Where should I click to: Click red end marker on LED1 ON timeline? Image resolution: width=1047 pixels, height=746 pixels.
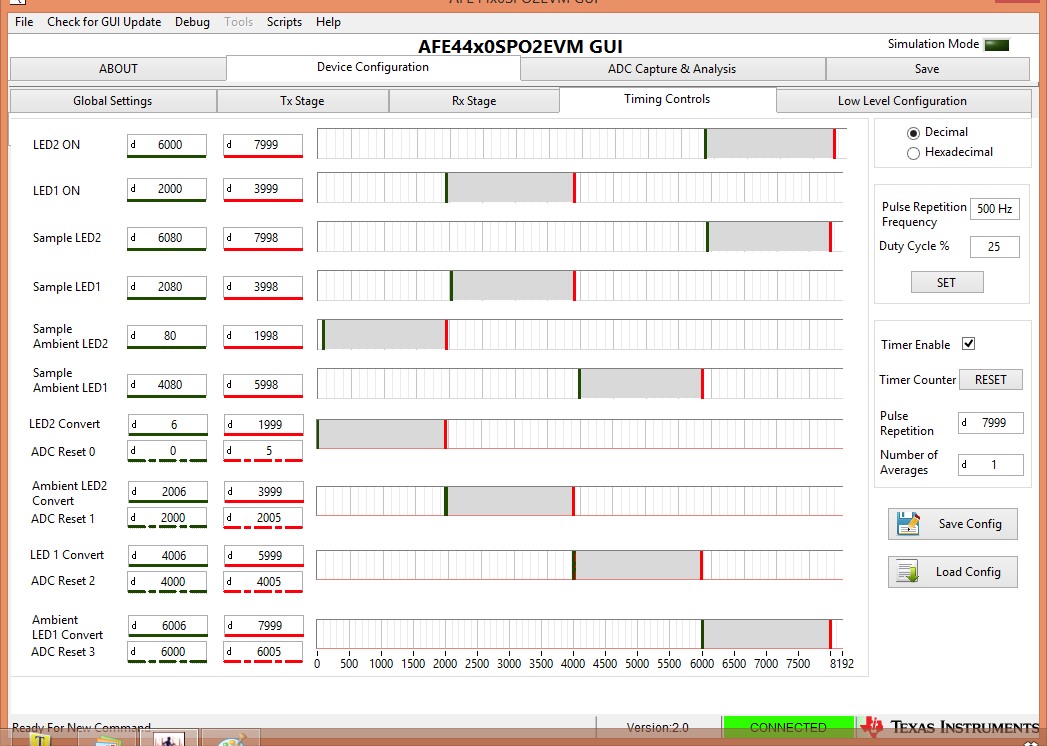pos(574,188)
